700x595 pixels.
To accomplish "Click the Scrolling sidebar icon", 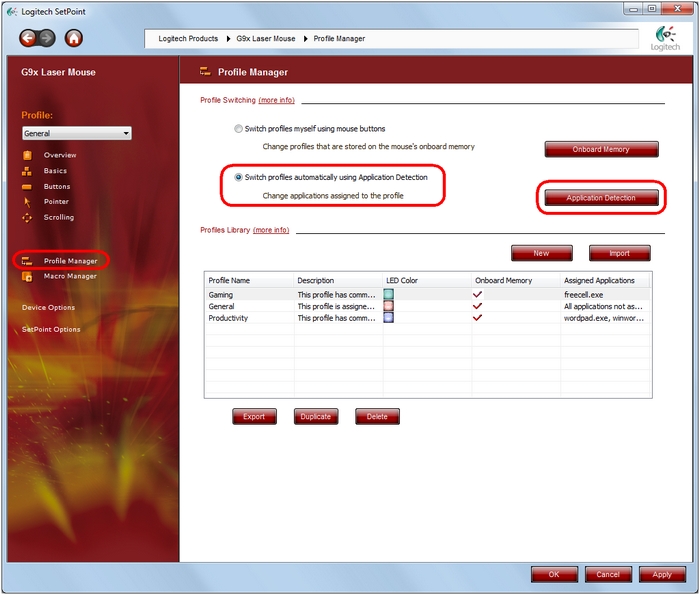I will [x=27, y=217].
